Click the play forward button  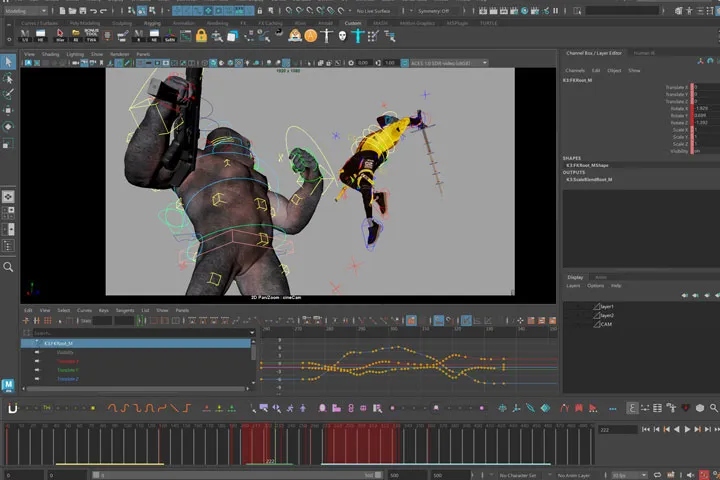[687, 429]
